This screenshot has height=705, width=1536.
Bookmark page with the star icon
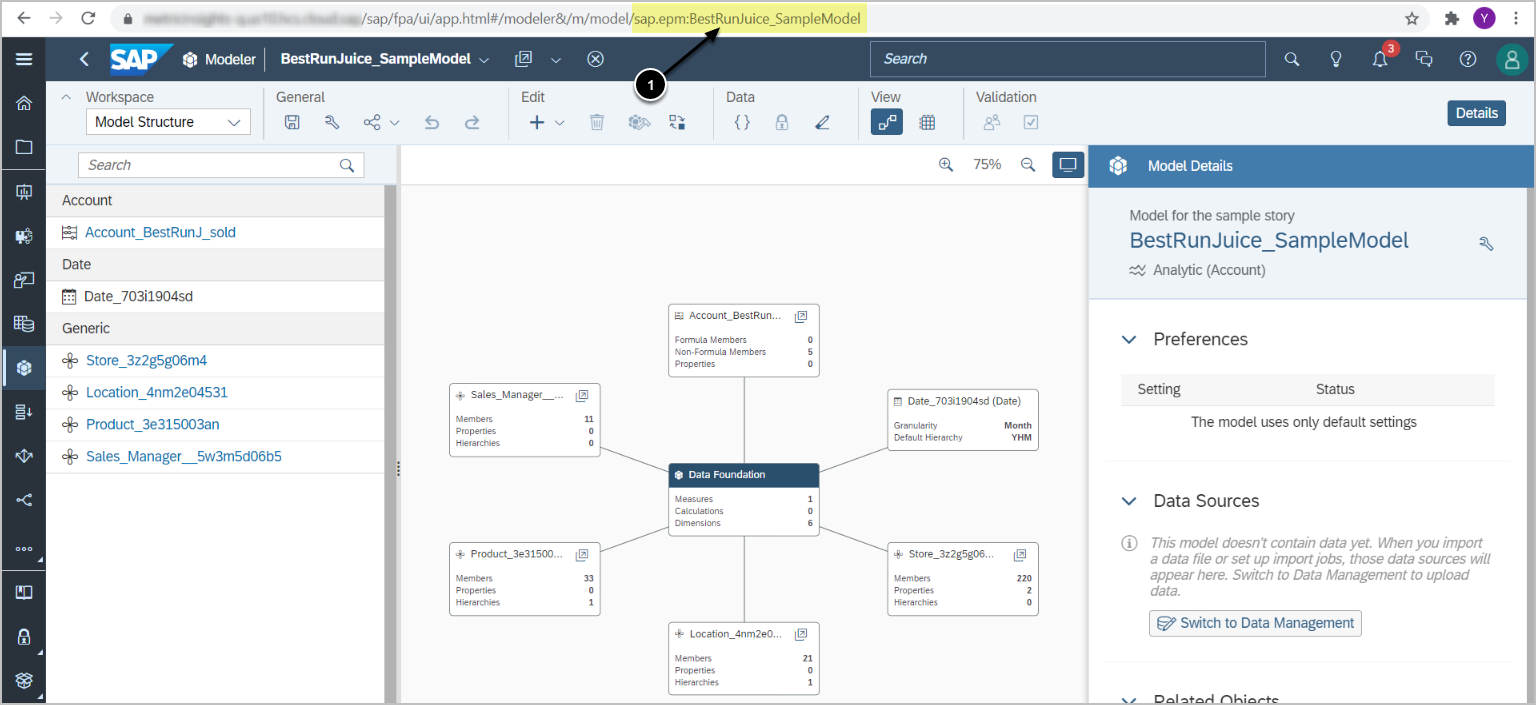tap(1412, 18)
